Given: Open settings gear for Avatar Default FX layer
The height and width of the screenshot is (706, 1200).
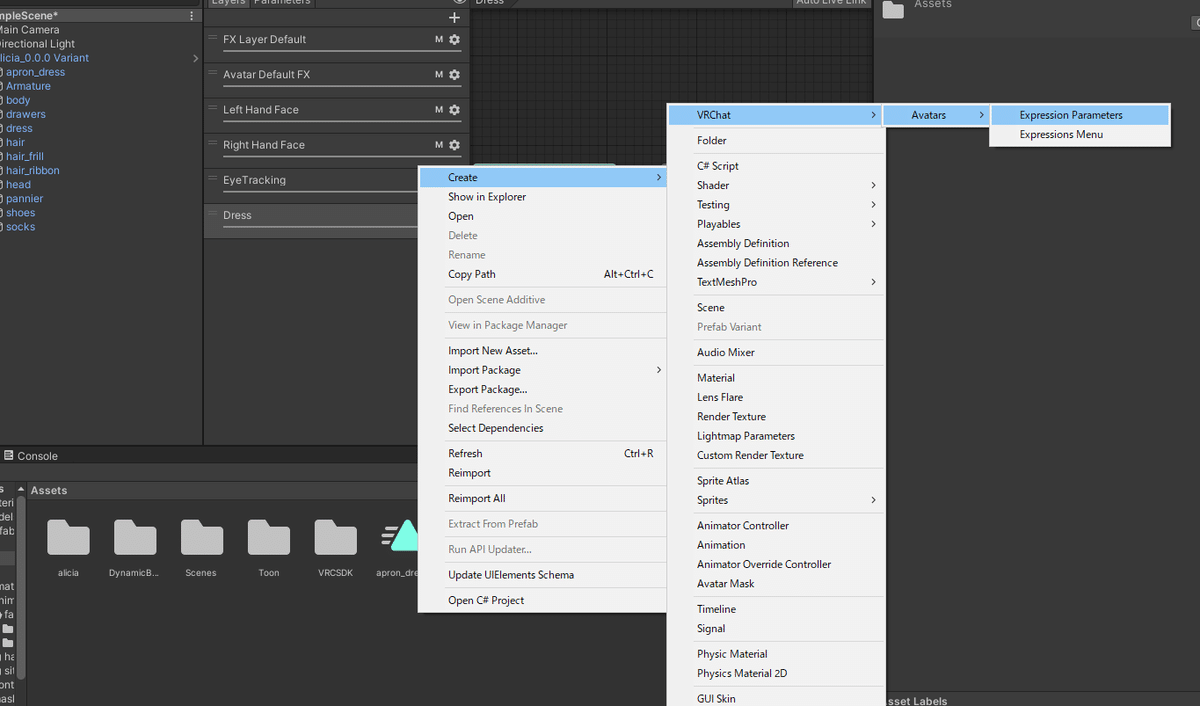Looking at the screenshot, I should pyautogui.click(x=454, y=75).
